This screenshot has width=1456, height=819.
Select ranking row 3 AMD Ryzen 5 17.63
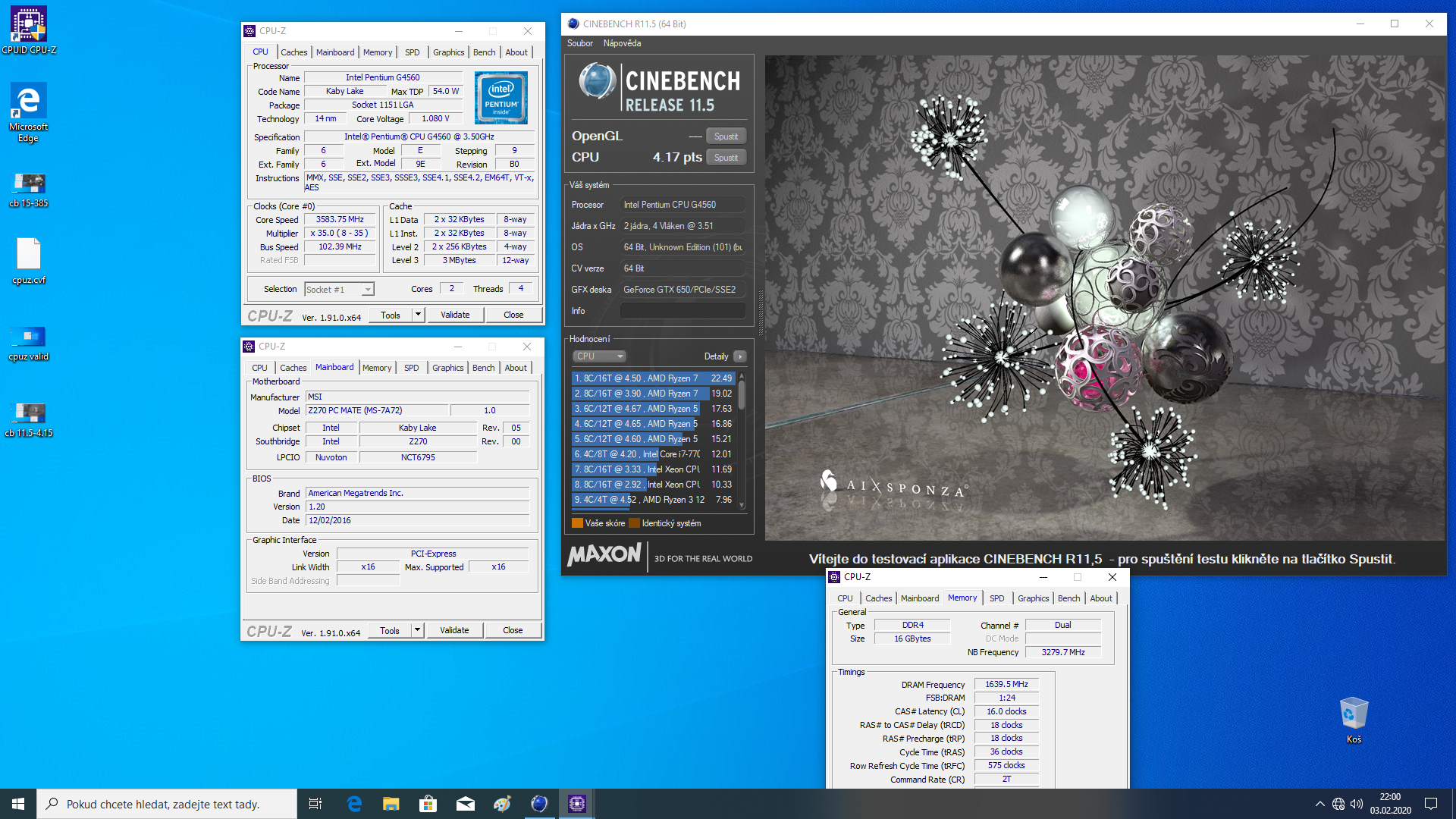(653, 409)
